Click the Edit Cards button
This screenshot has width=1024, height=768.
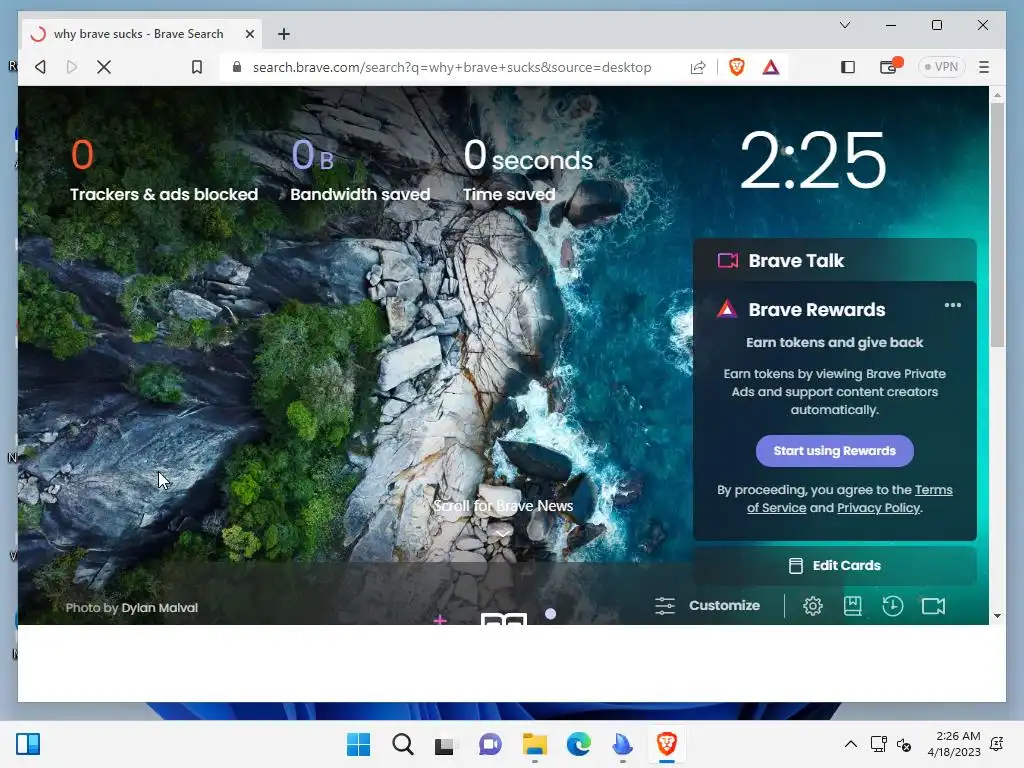(835, 566)
